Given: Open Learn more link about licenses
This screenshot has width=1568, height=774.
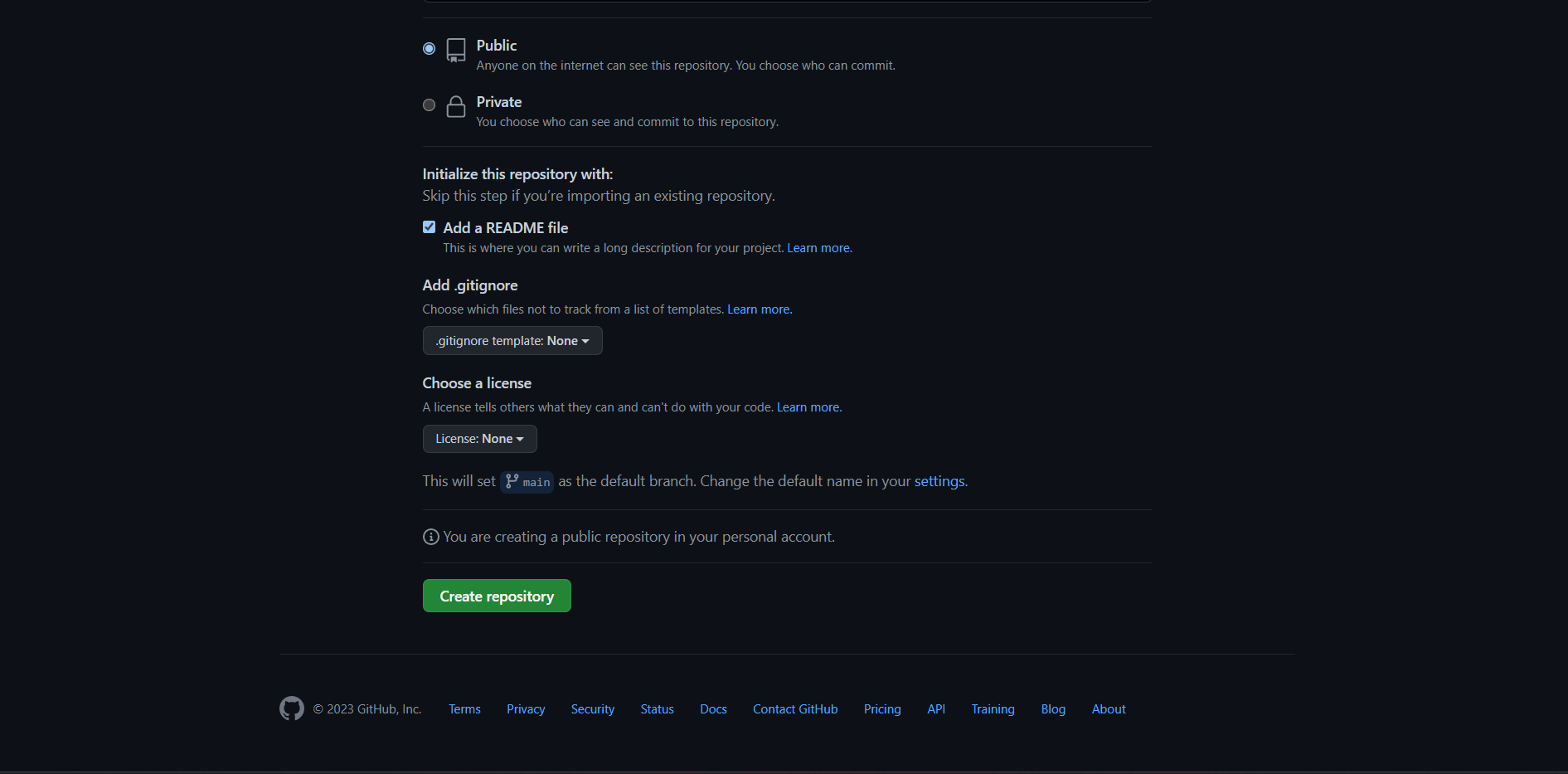Looking at the screenshot, I should pyautogui.click(x=809, y=407).
